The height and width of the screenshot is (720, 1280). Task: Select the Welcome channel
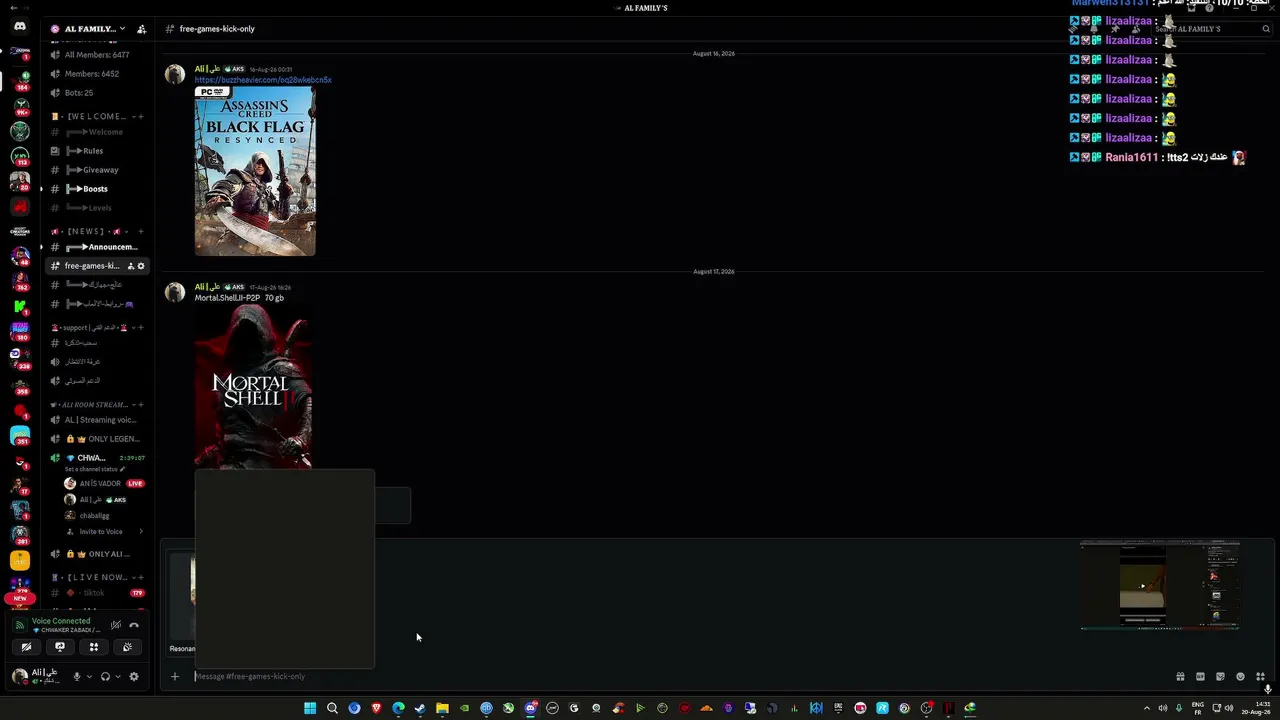click(97, 132)
